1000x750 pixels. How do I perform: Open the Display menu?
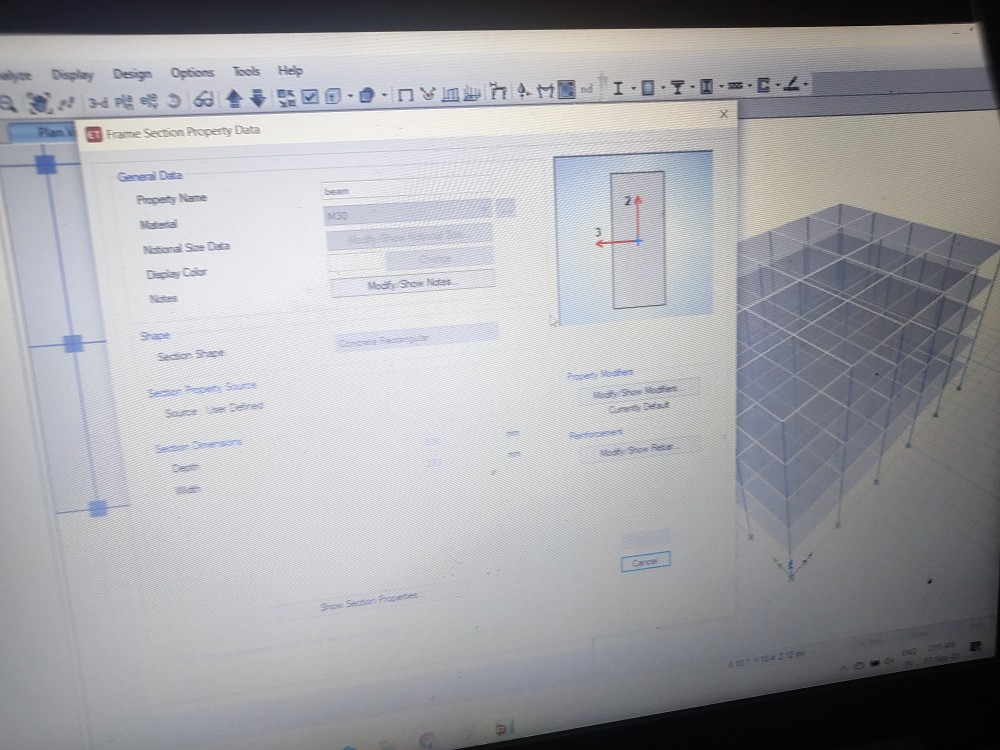tap(73, 72)
